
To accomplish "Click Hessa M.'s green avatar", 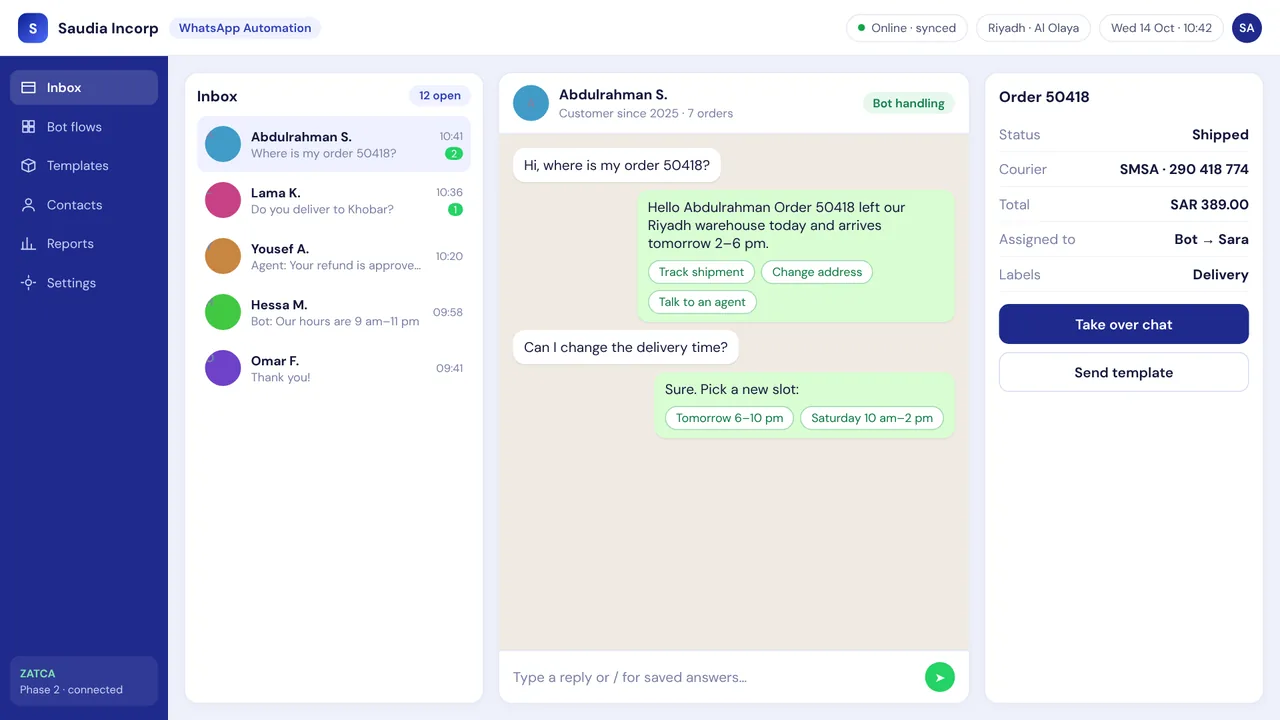I will tap(223, 312).
